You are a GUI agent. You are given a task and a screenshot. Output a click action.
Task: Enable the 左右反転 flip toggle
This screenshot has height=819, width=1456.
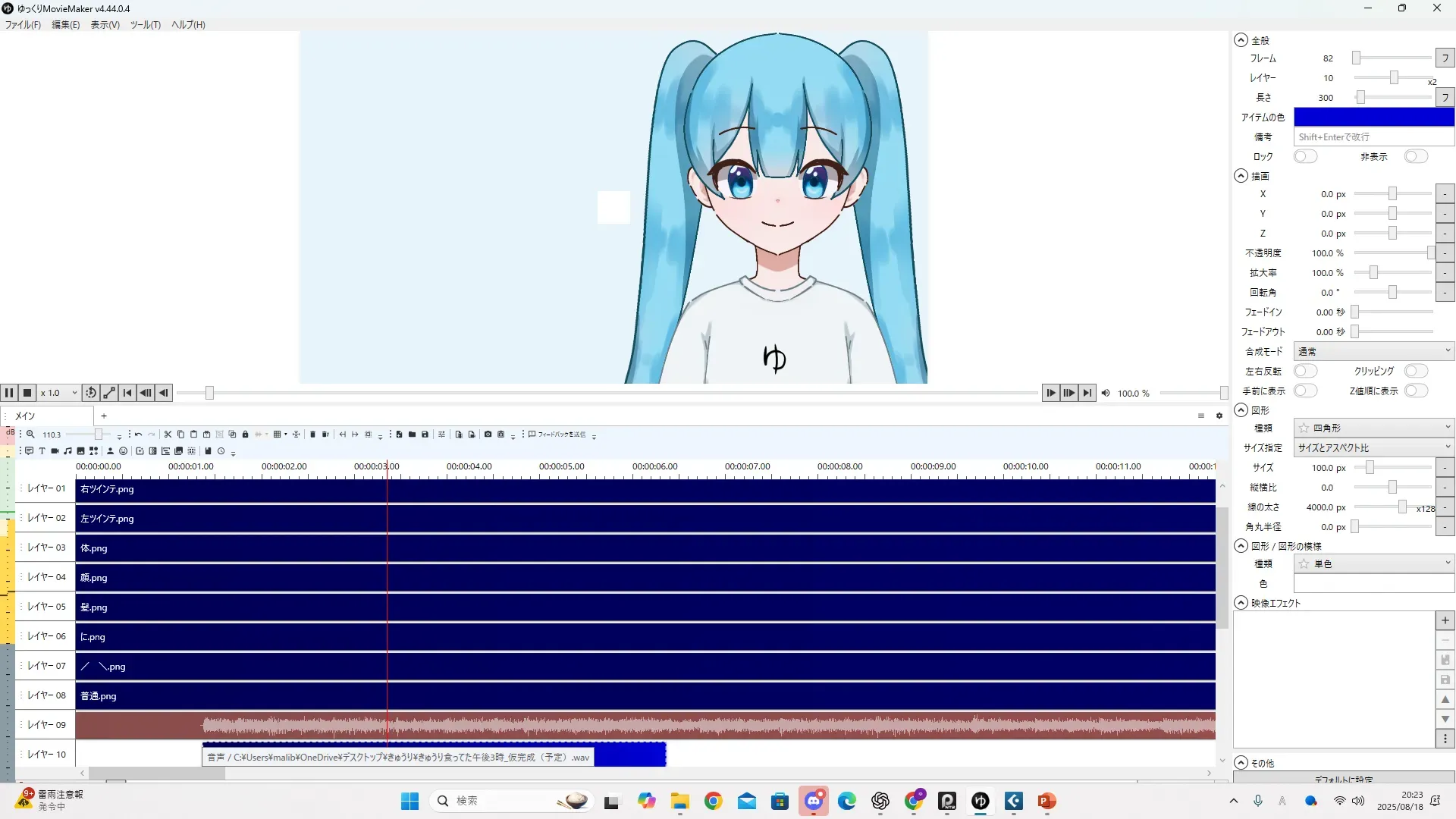point(1305,371)
